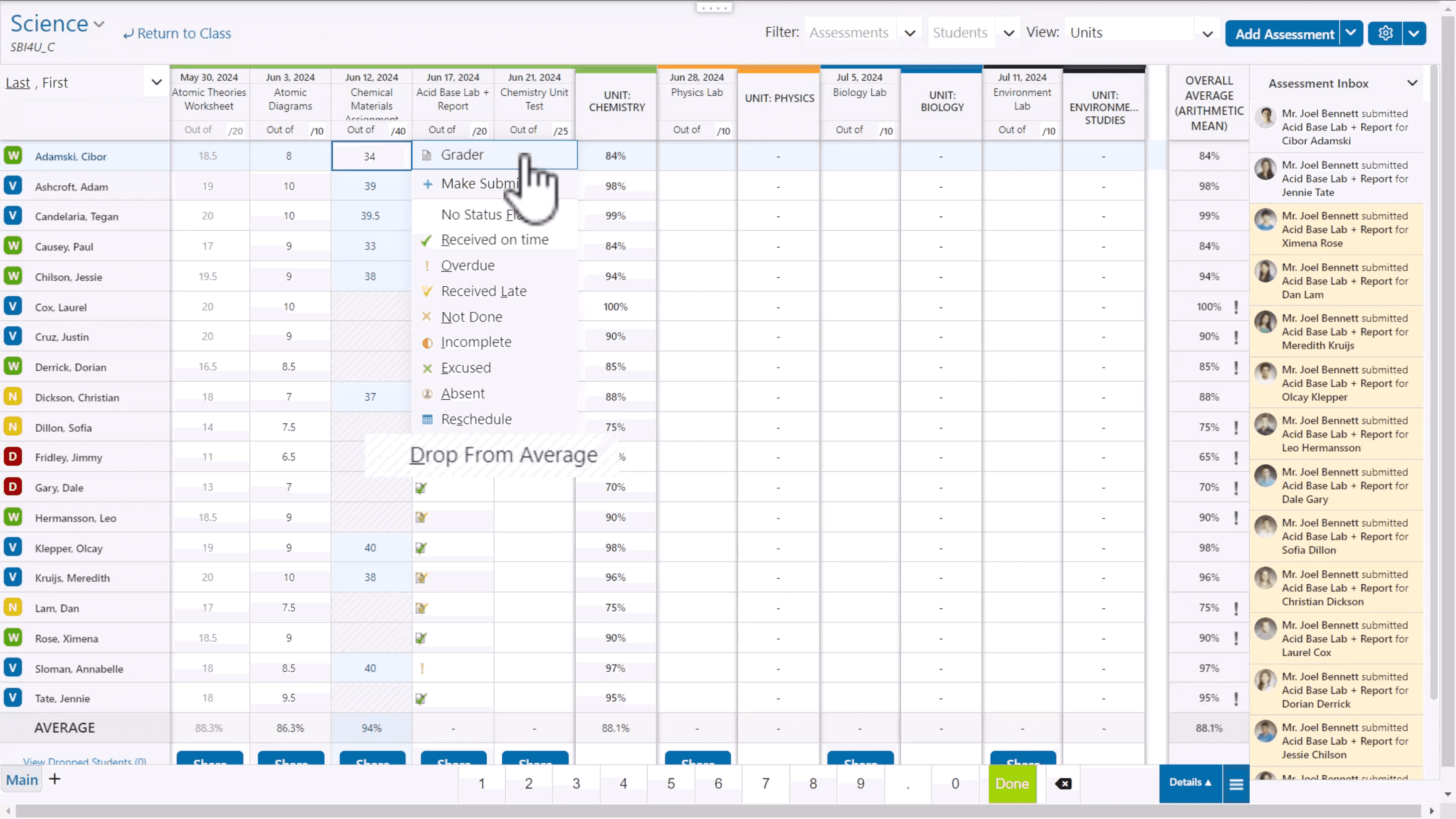1456x819 pixels.
Task: Open Adamski, Cibor student link
Action: tap(71, 156)
